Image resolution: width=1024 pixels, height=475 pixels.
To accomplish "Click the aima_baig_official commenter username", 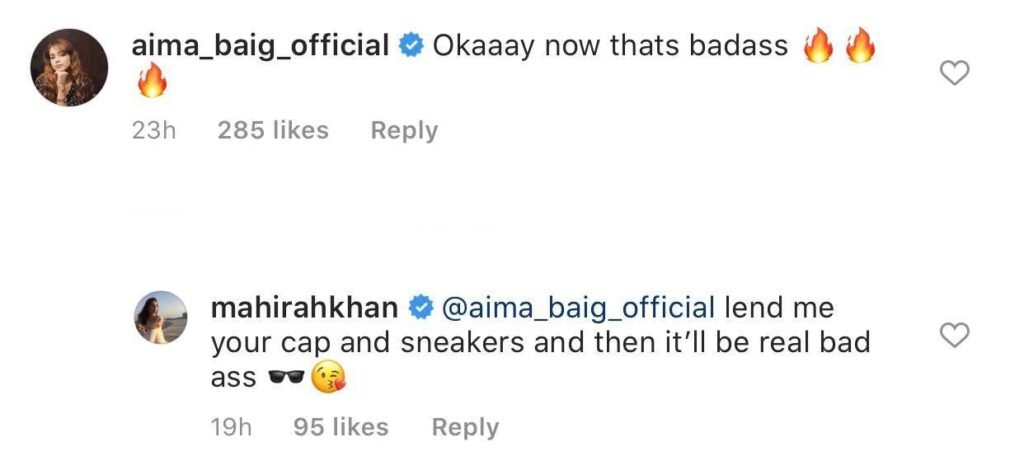I will coord(260,46).
